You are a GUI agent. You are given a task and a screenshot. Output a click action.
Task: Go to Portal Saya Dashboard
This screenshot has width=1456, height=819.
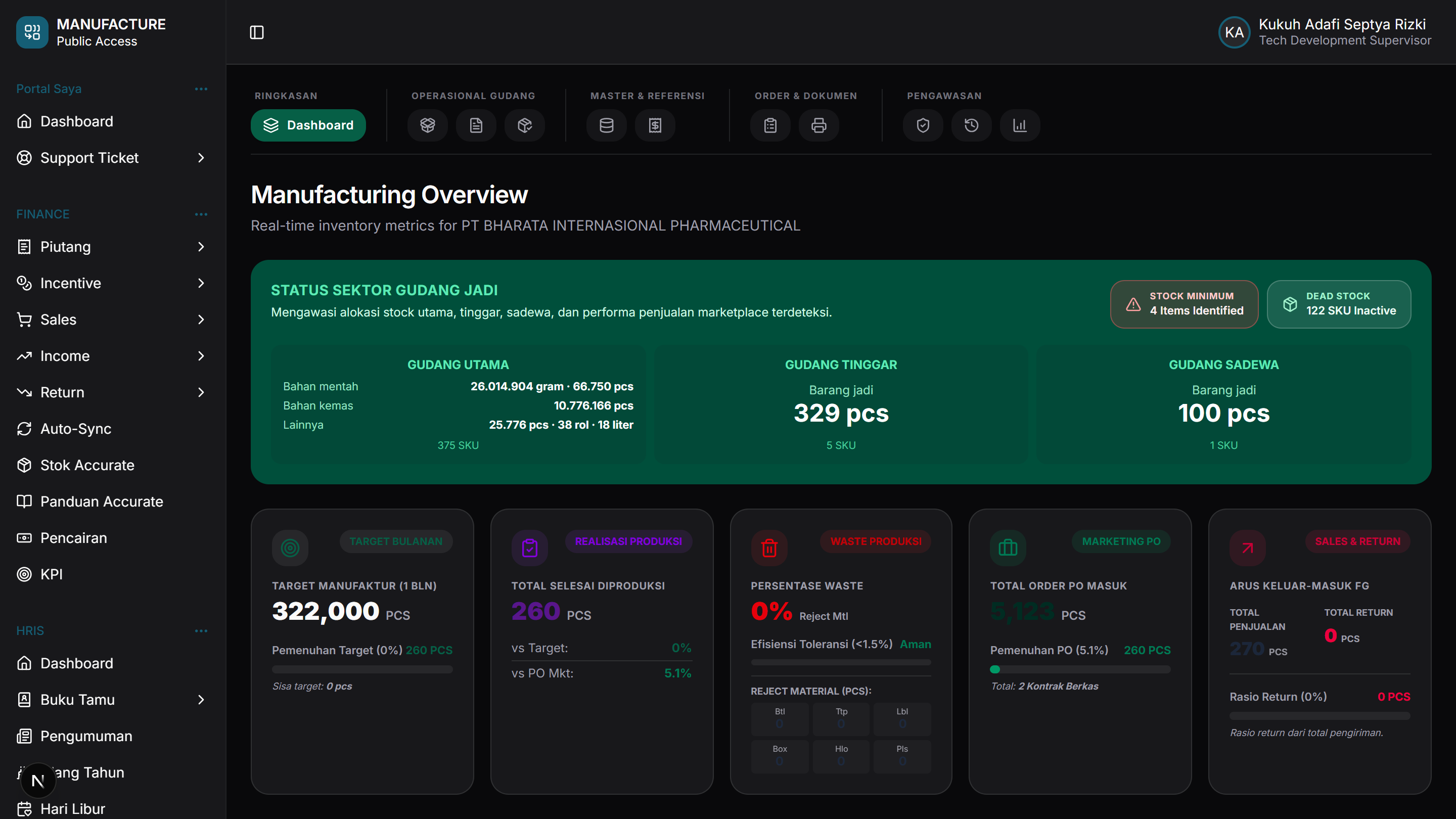[x=113, y=121]
